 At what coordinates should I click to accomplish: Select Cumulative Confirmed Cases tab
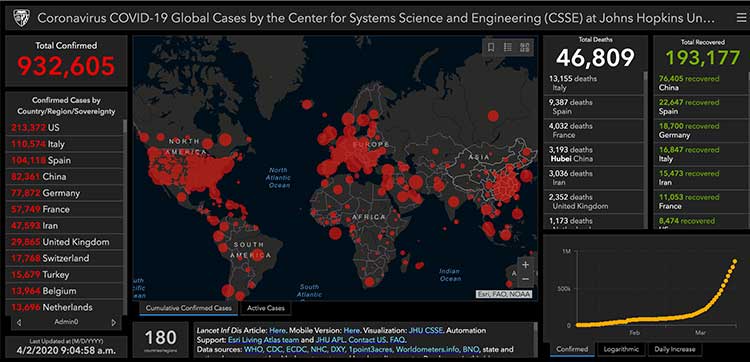[x=188, y=308]
